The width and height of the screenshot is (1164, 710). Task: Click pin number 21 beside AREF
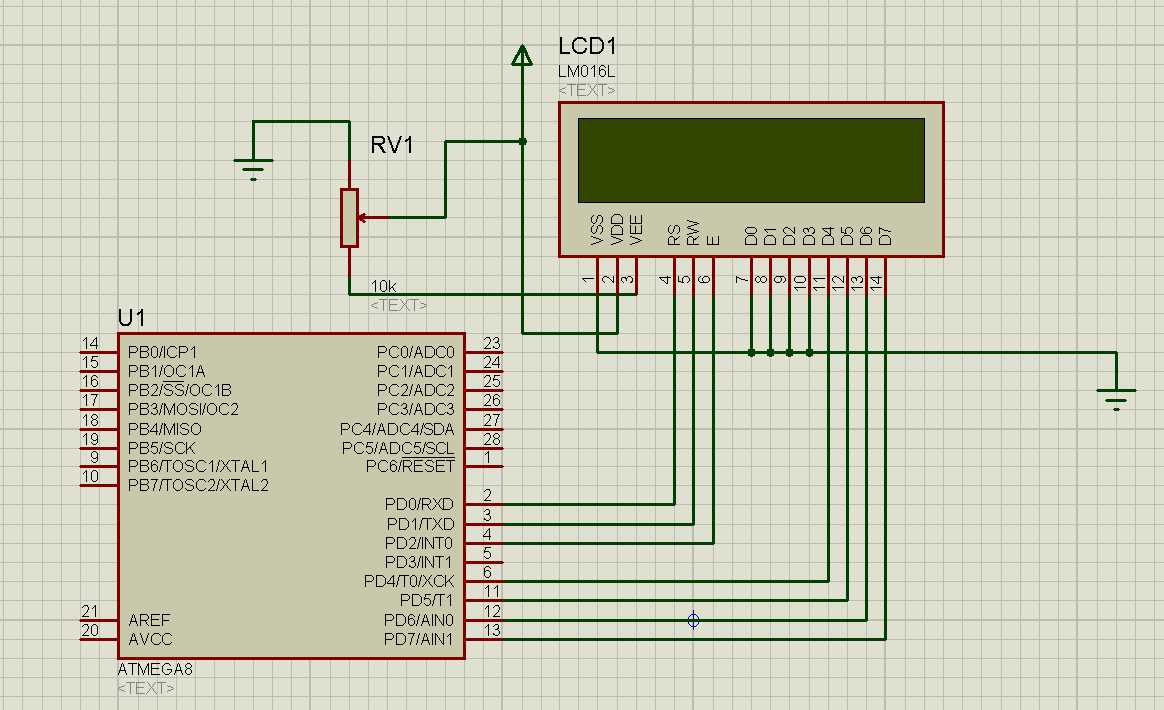click(x=90, y=611)
